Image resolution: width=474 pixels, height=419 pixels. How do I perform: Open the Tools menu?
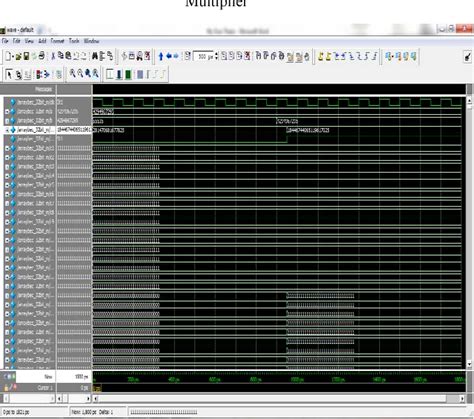pos(74,41)
